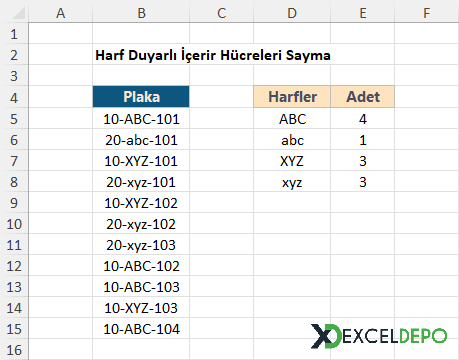Select cell containing '20-xyz-102'

[x=141, y=224]
